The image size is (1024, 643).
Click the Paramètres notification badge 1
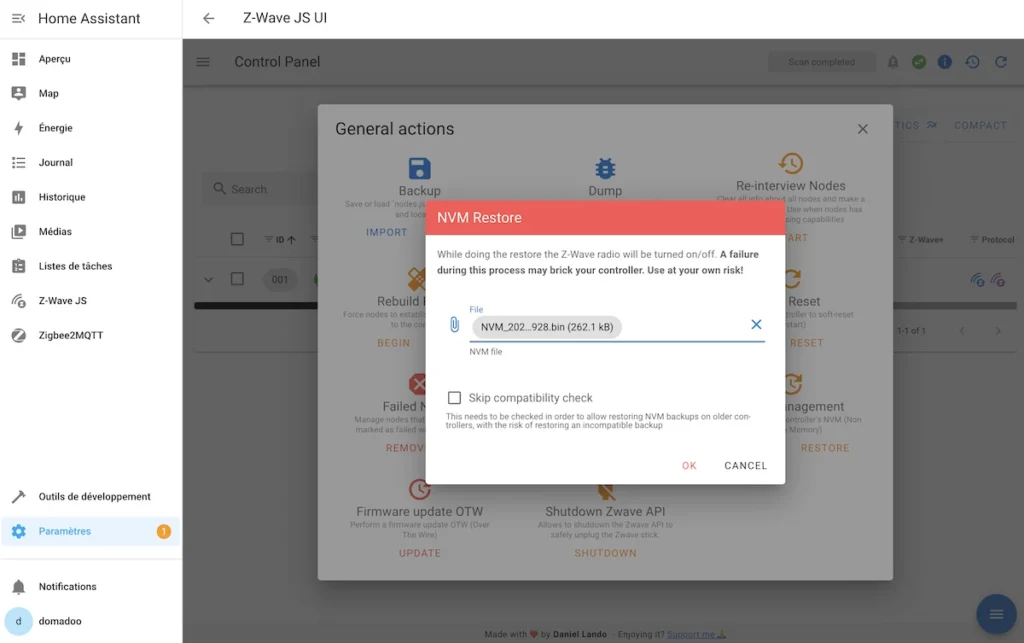click(x=163, y=531)
